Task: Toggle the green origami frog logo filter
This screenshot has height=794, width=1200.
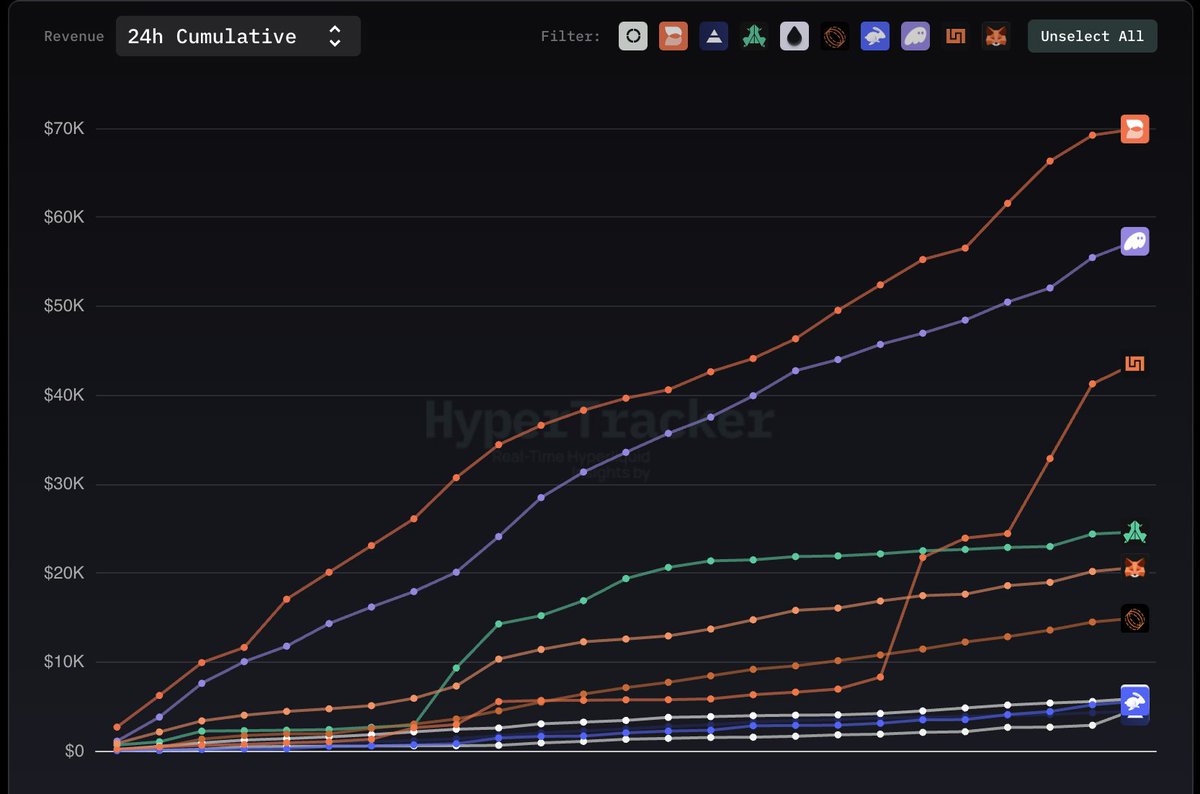Action: (x=754, y=37)
